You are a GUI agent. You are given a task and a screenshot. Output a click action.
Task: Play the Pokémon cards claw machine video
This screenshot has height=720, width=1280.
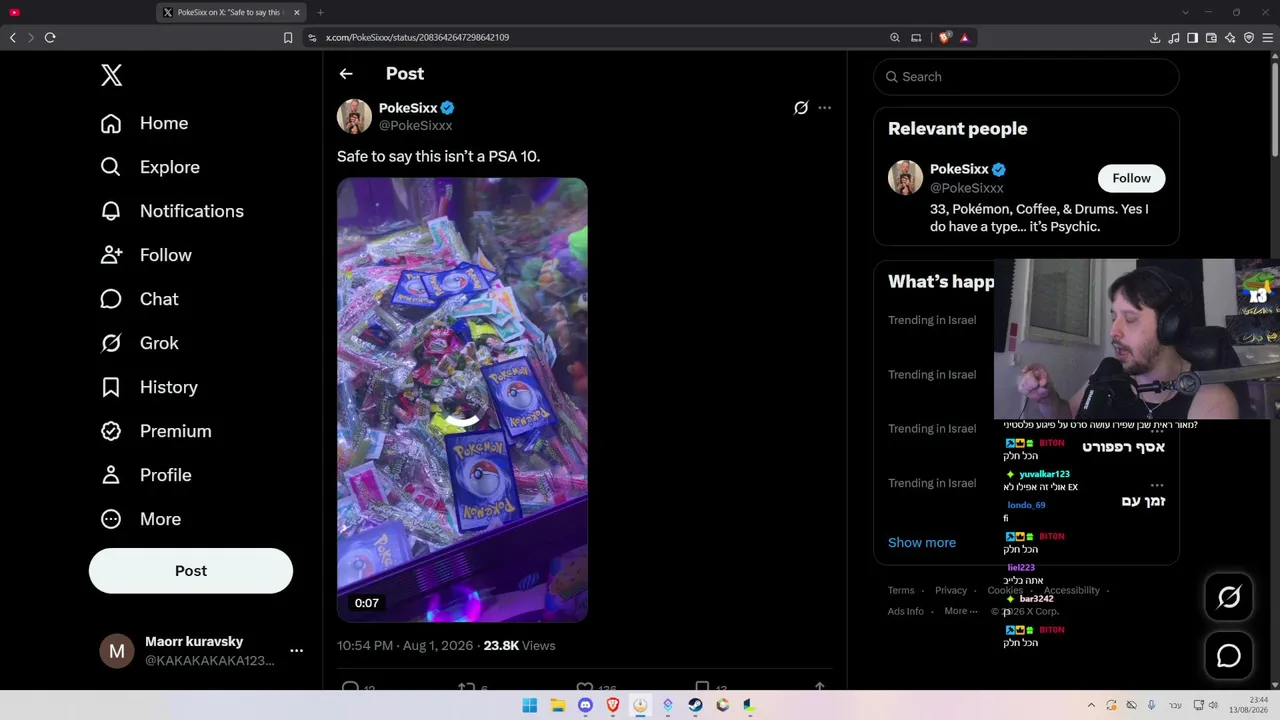point(462,400)
